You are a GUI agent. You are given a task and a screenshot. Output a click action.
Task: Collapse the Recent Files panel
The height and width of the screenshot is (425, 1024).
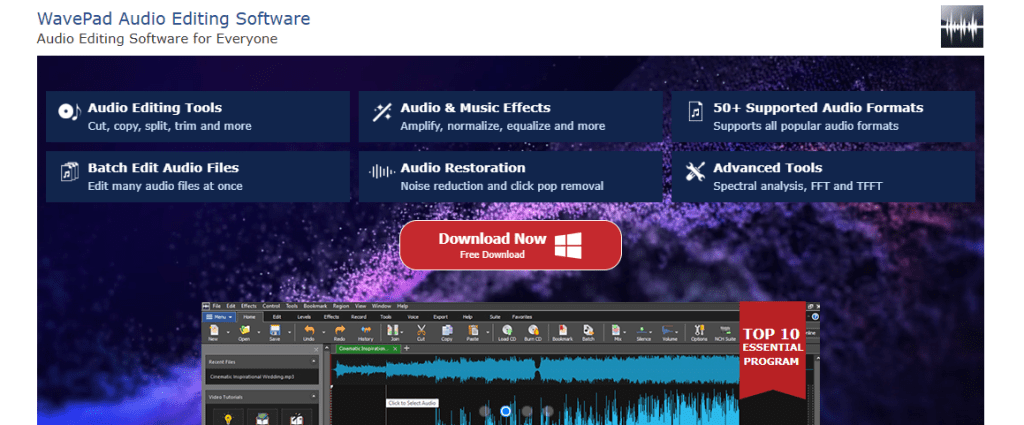click(313, 361)
